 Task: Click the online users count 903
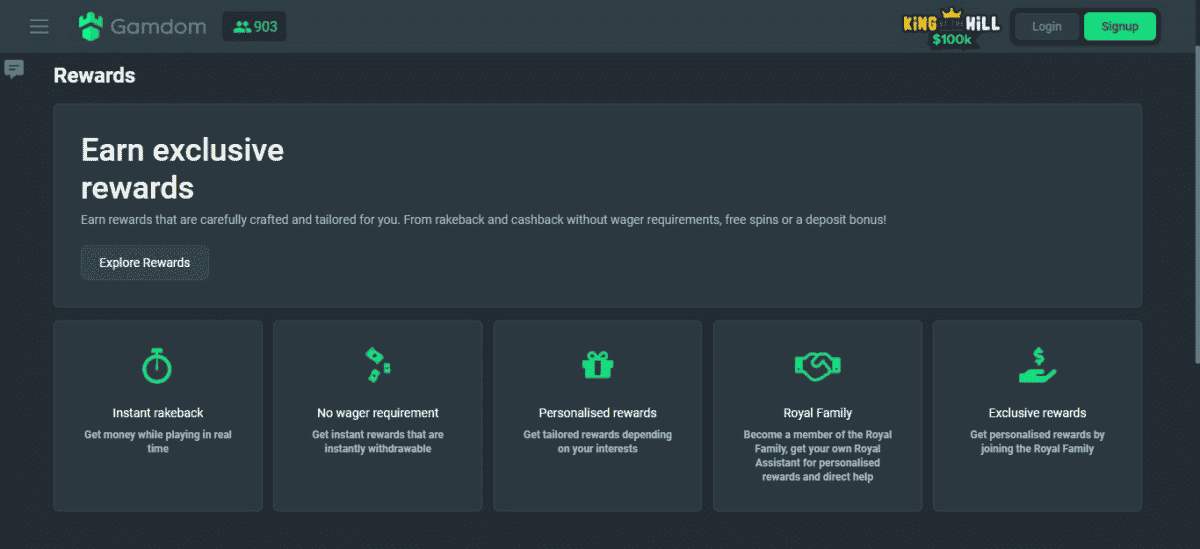click(255, 27)
